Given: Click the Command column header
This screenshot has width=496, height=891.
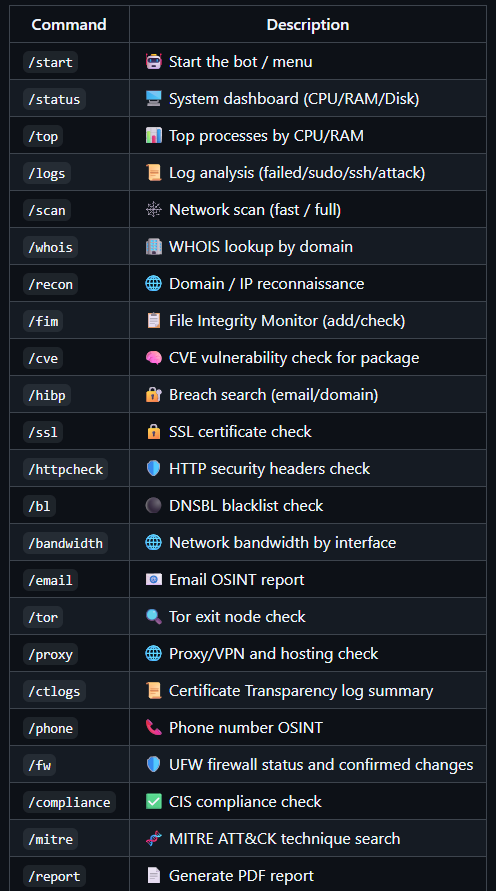Looking at the screenshot, I should [69, 24].
